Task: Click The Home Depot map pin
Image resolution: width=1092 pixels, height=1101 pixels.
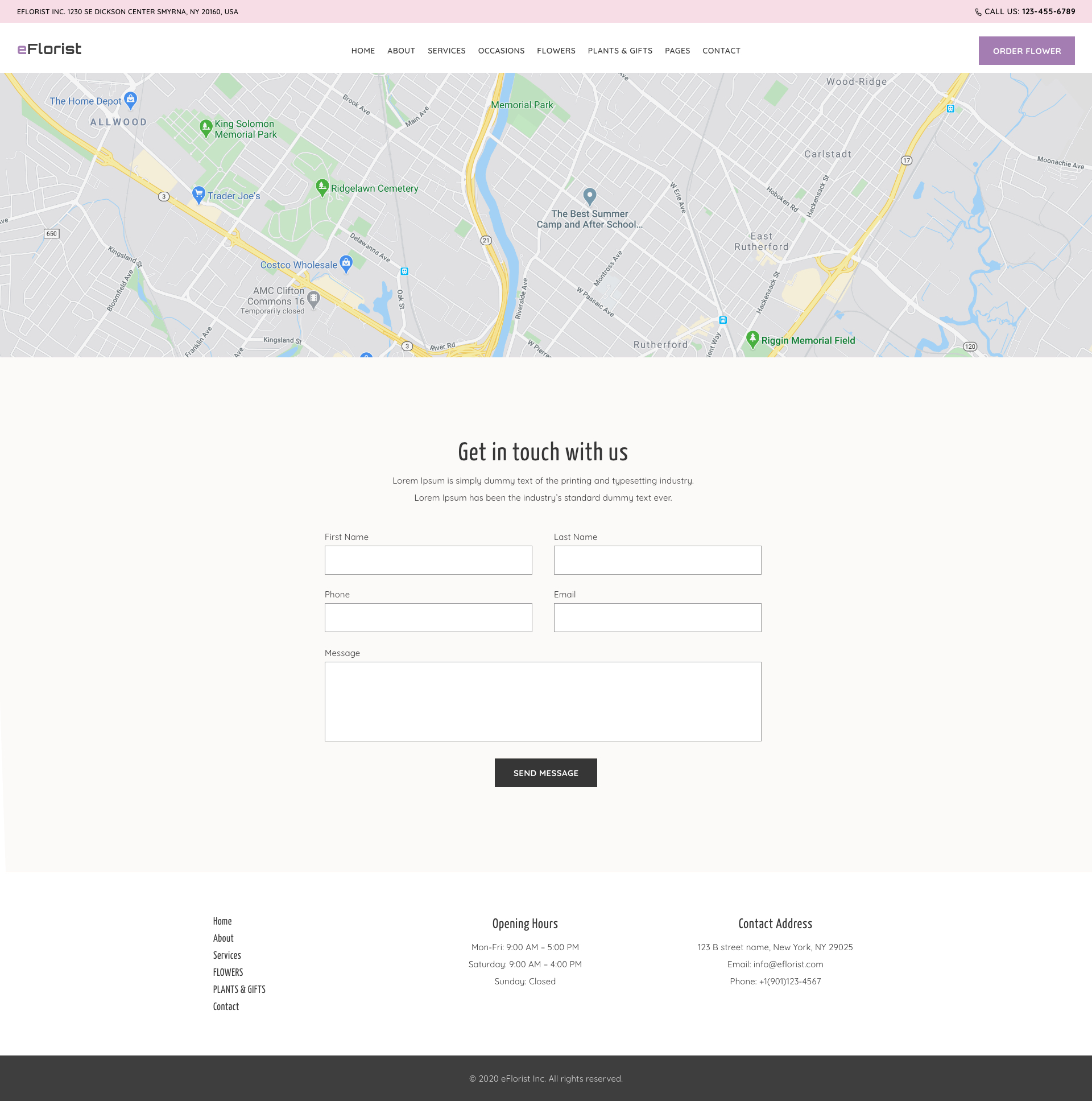Action: pos(130,100)
